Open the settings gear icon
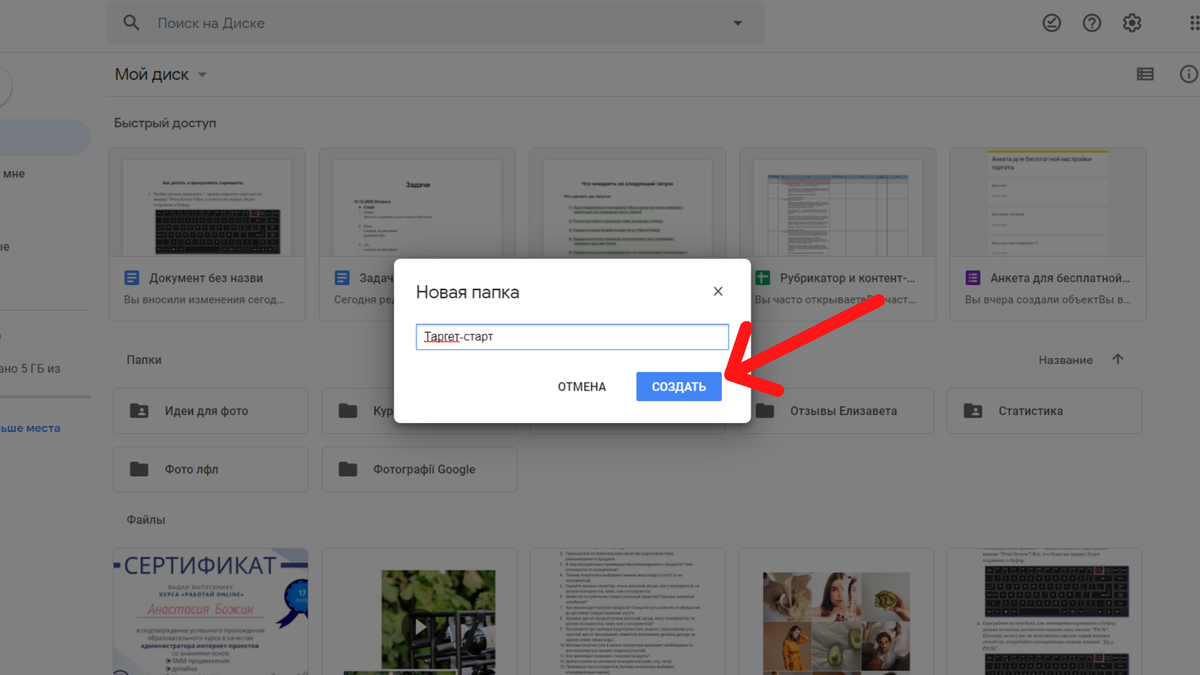Viewport: 1200px width, 675px height. [1131, 23]
